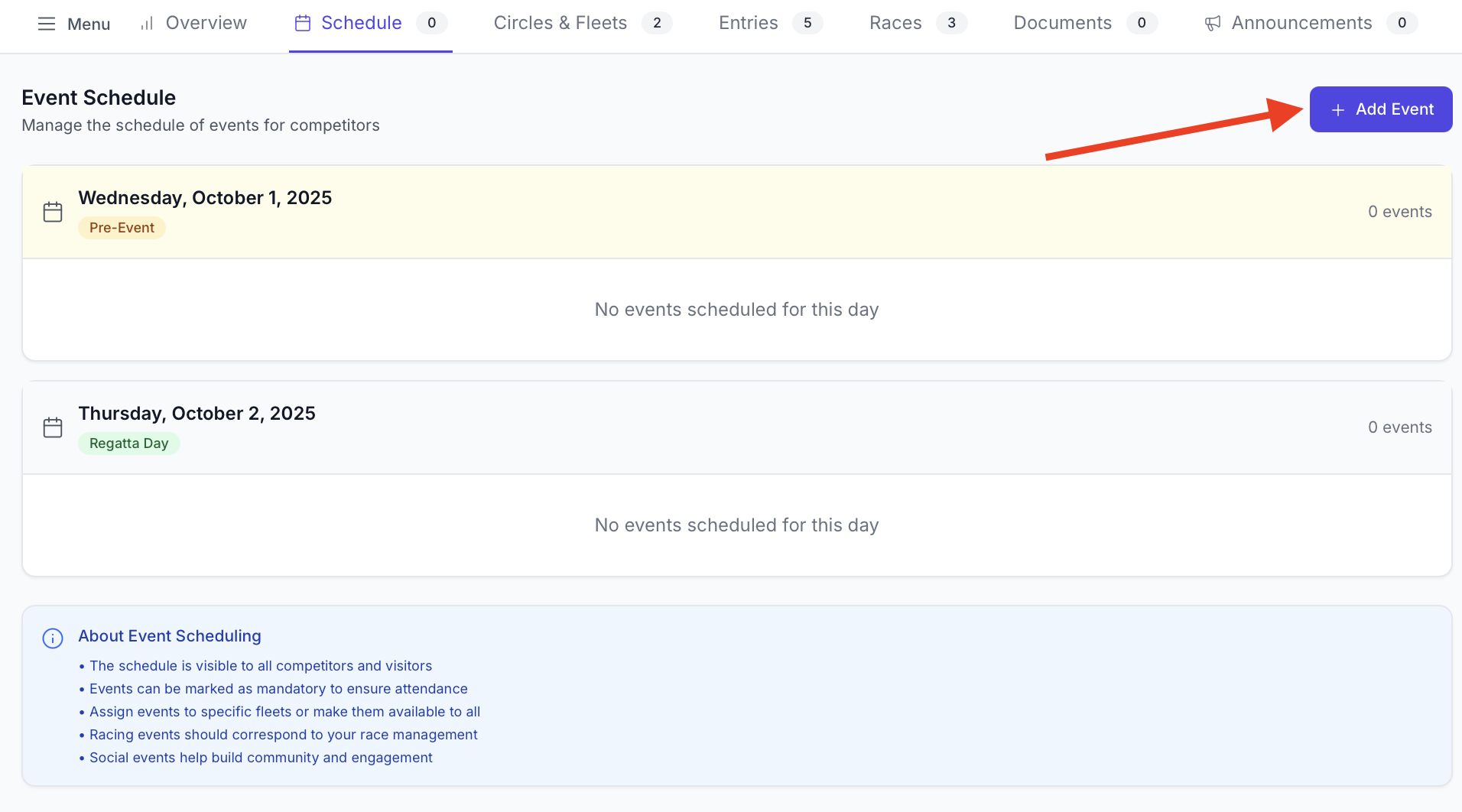The image size is (1462, 812).
Task: Click the calendar icon beside Wednesday, October 1
Action: coord(52,211)
